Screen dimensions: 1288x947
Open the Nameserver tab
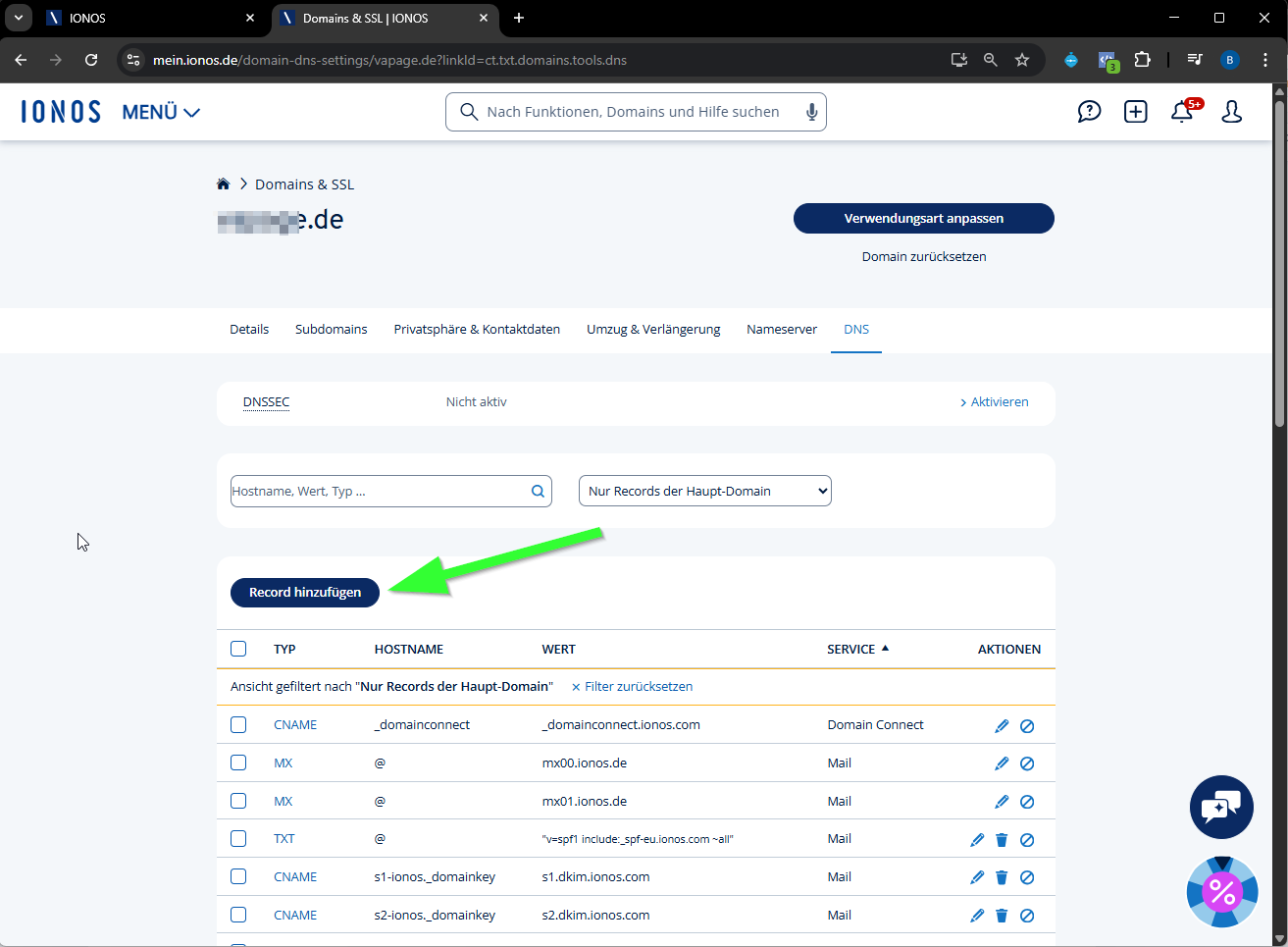pos(782,330)
